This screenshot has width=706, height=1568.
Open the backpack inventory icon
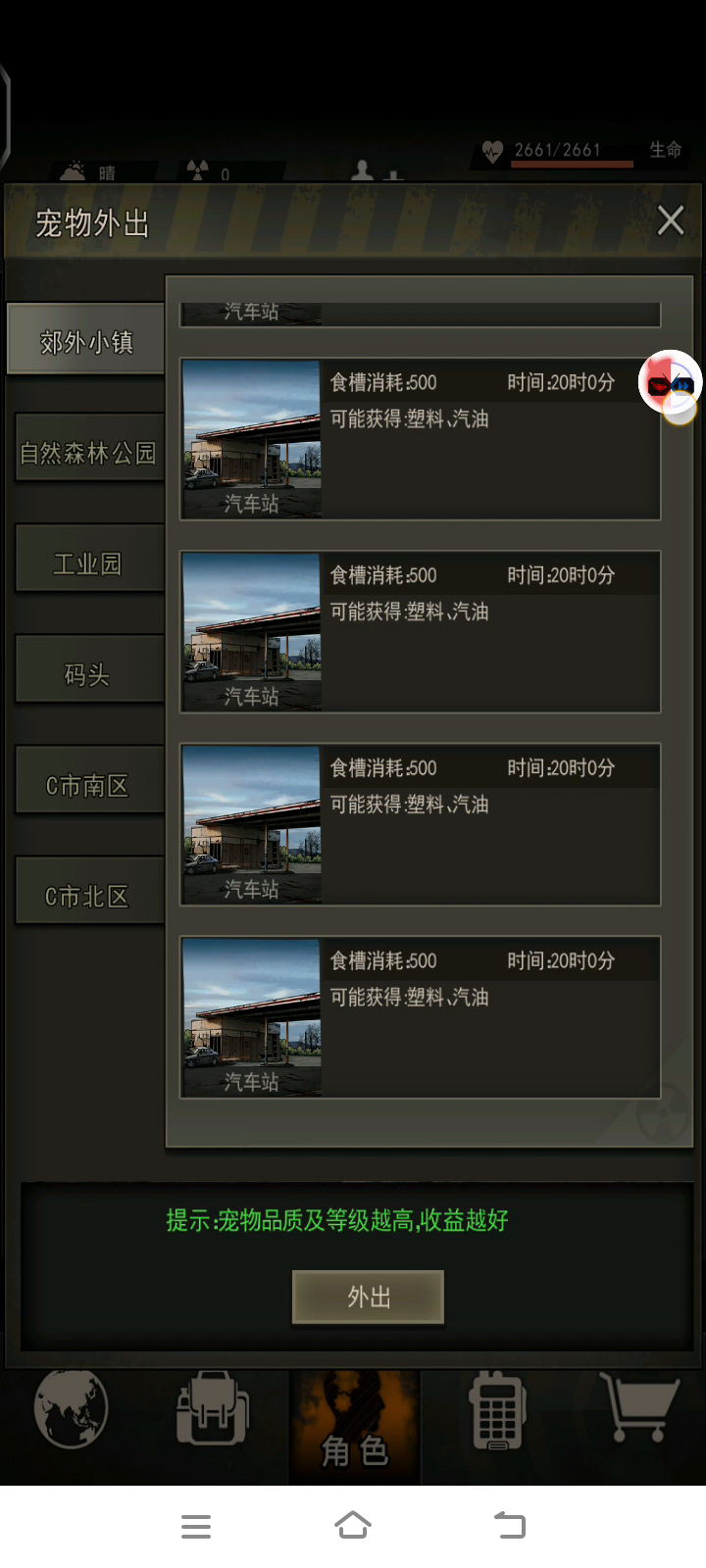point(212,1408)
